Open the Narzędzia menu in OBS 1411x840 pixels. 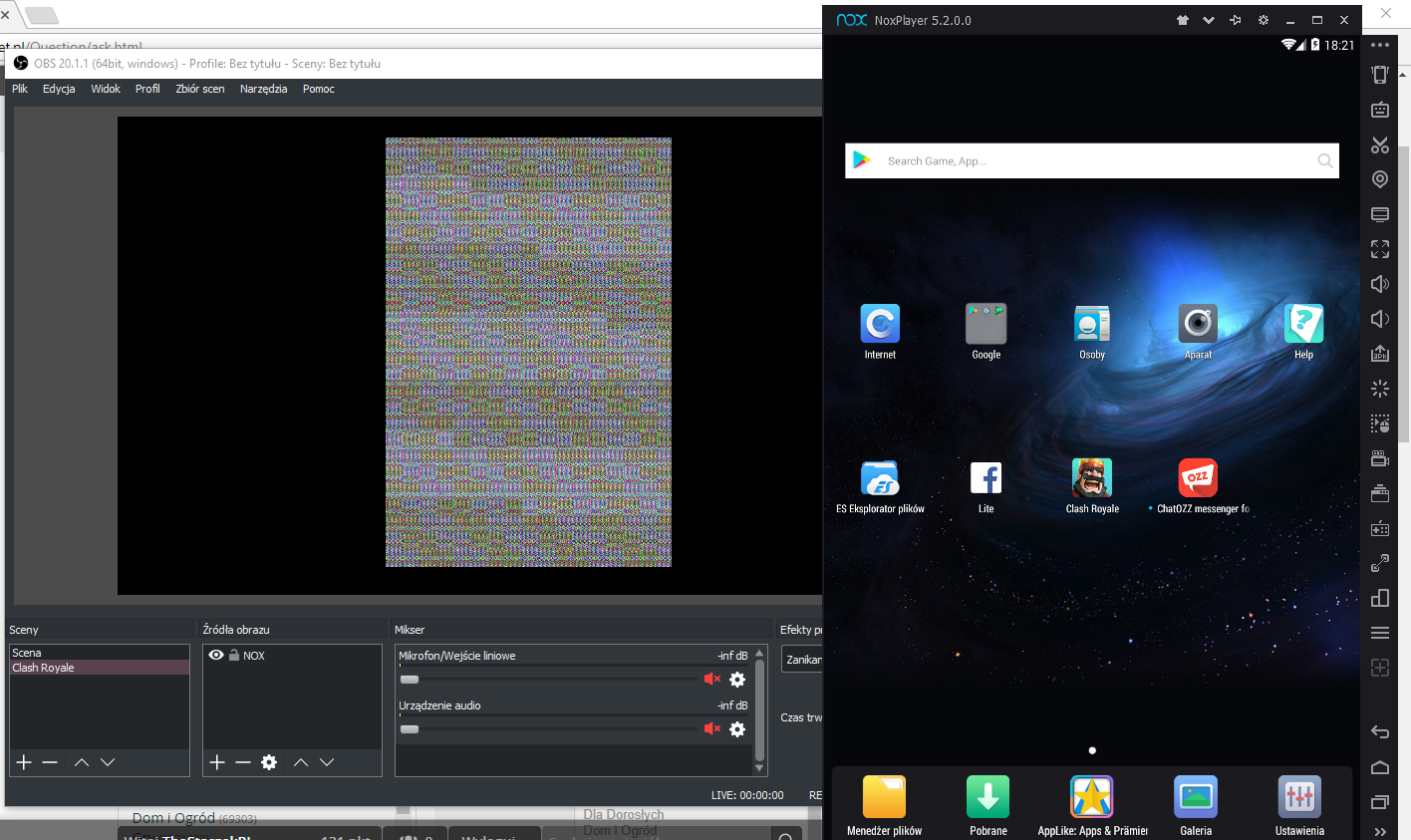point(263,89)
